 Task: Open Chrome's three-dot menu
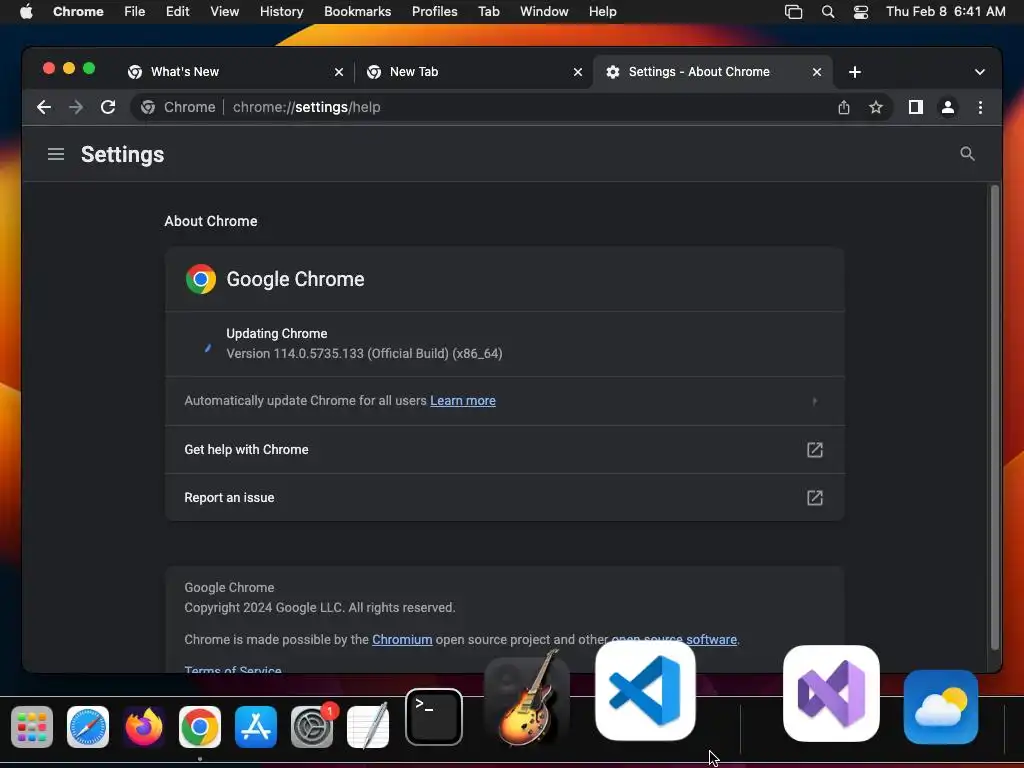[x=980, y=107]
